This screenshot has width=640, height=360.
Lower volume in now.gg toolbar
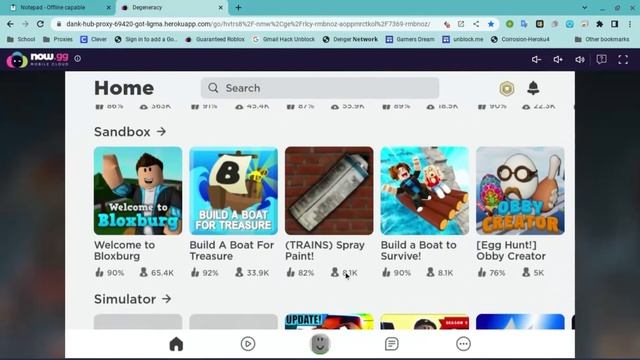536,60
